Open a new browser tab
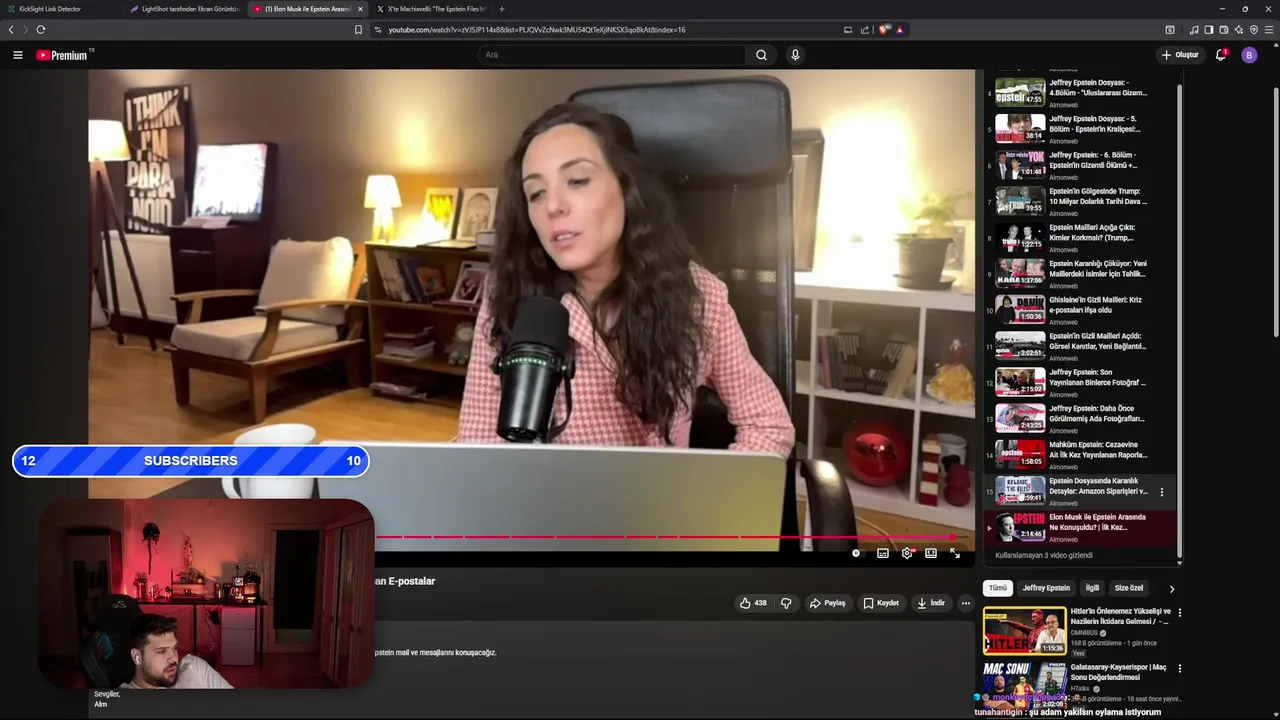This screenshot has height=720, width=1280. [x=502, y=9]
